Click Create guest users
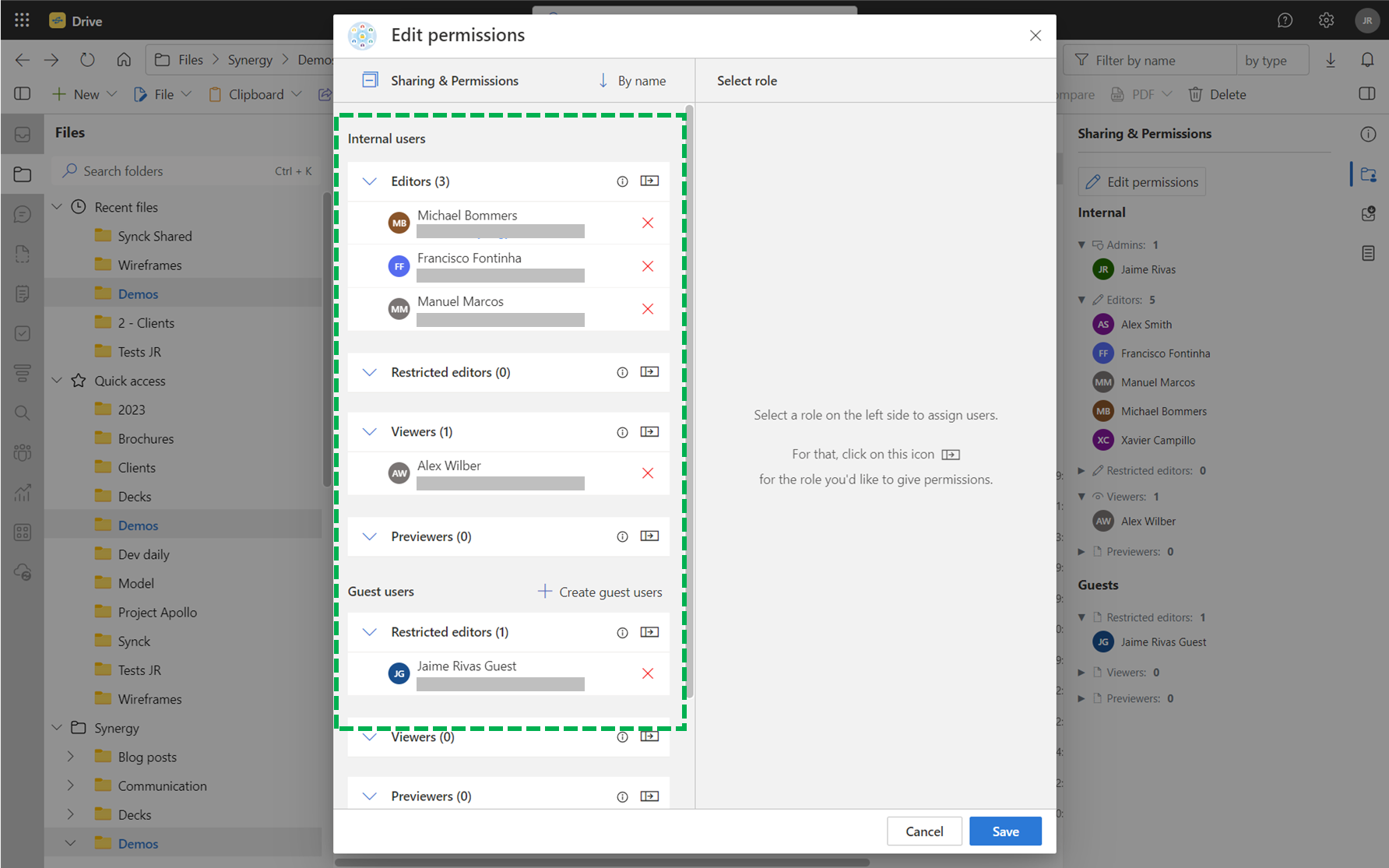This screenshot has height=868, width=1389. point(600,592)
